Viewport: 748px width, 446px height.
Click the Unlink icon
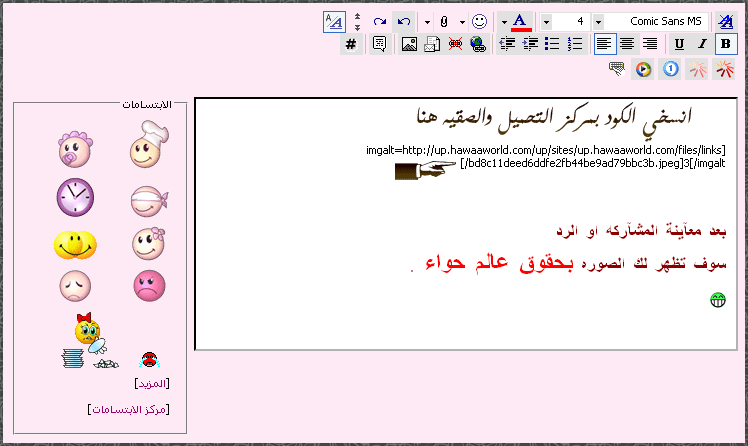point(455,44)
